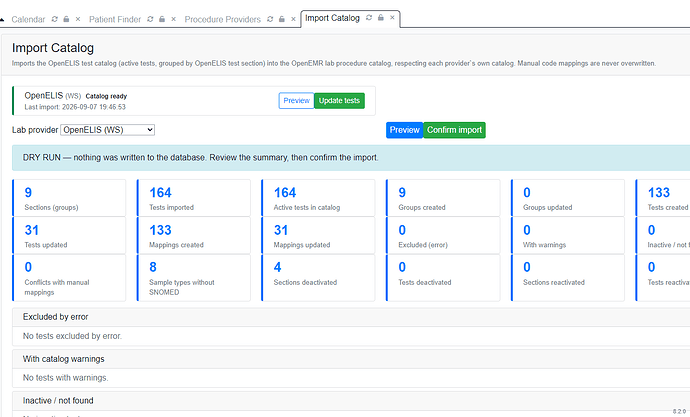This screenshot has width=690, height=417.
Task: Click the 'Tests updated' stat card
Action: click(69, 235)
